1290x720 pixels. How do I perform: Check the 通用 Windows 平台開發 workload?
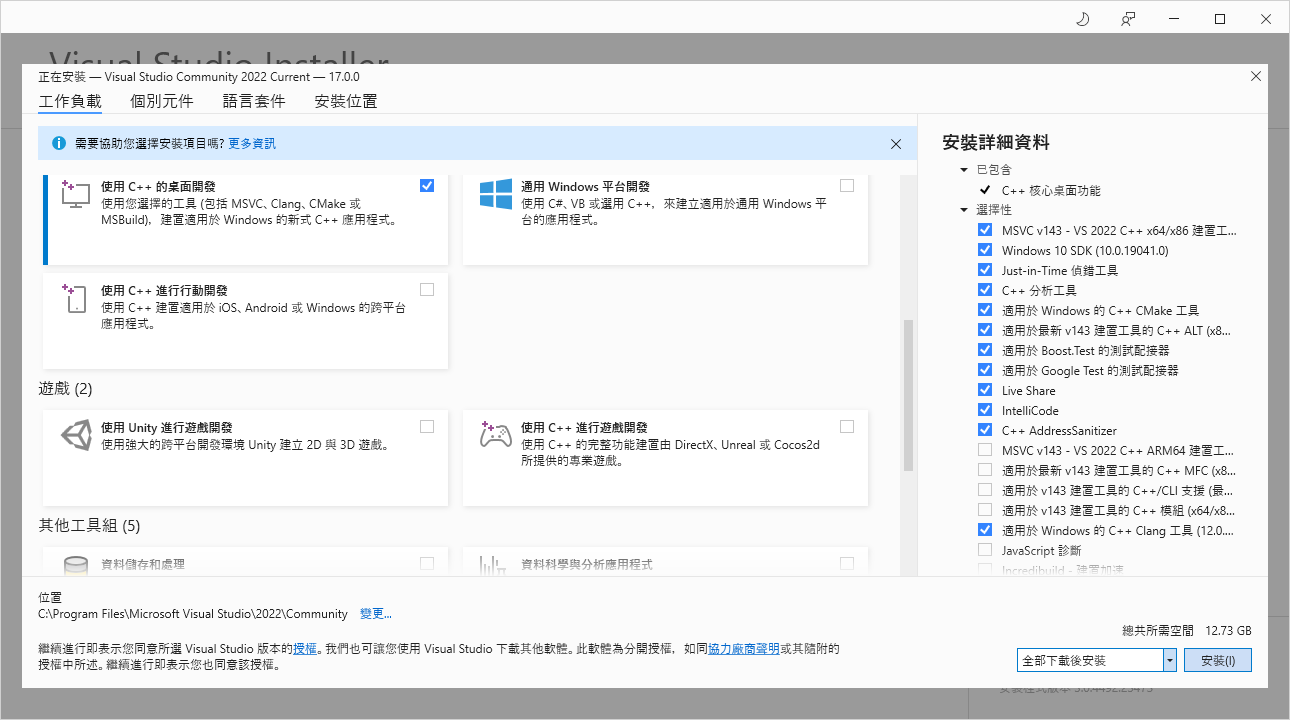(847, 186)
